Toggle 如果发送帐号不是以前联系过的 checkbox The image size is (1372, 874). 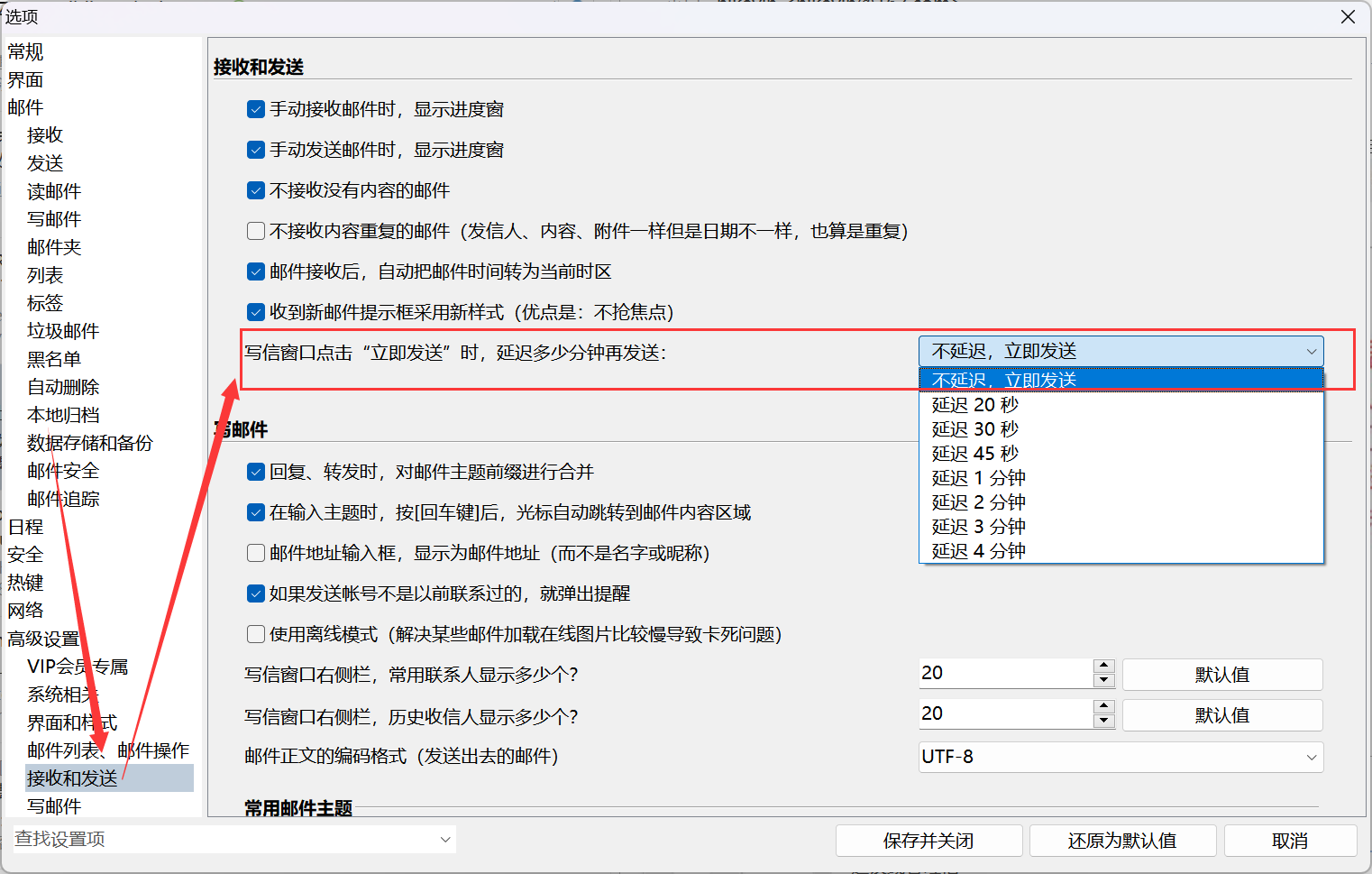point(256,593)
